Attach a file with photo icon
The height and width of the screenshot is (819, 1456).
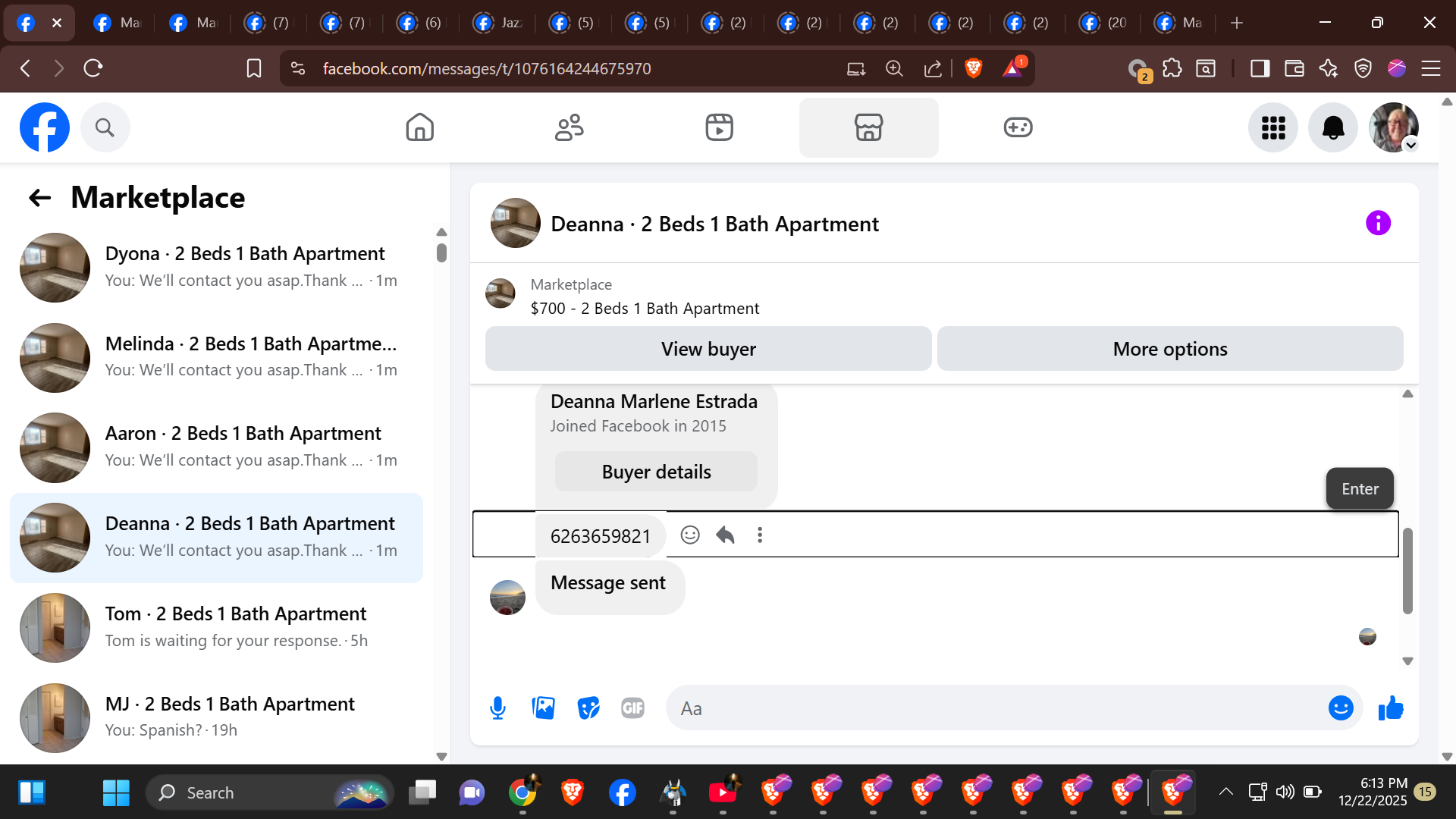pos(543,708)
